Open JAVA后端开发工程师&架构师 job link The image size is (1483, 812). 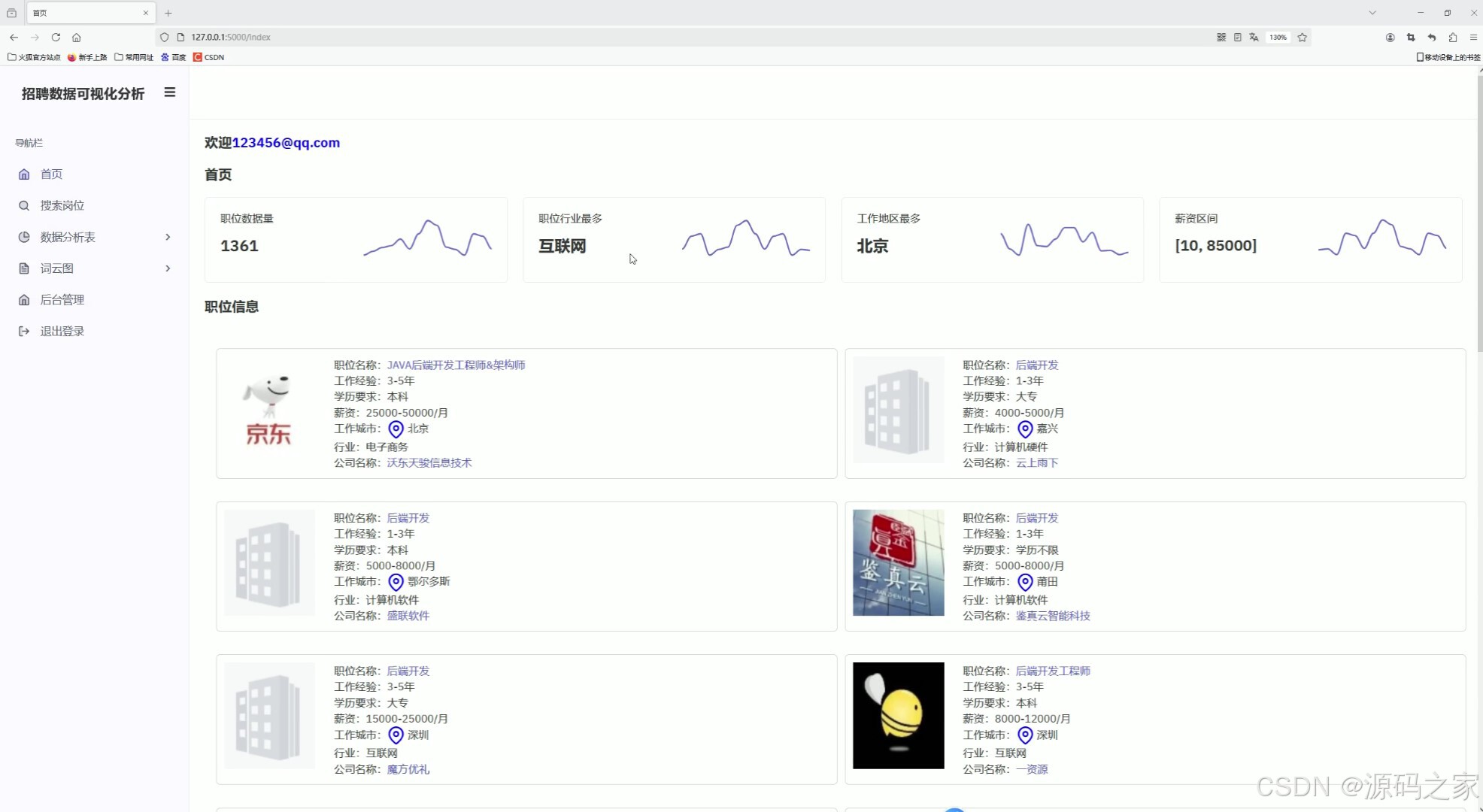[x=456, y=365]
